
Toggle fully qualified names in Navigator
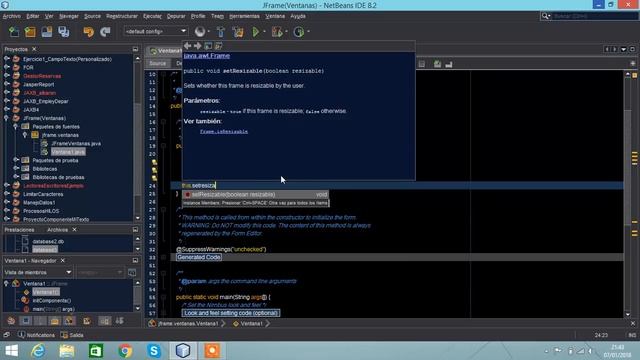[x=87, y=321]
